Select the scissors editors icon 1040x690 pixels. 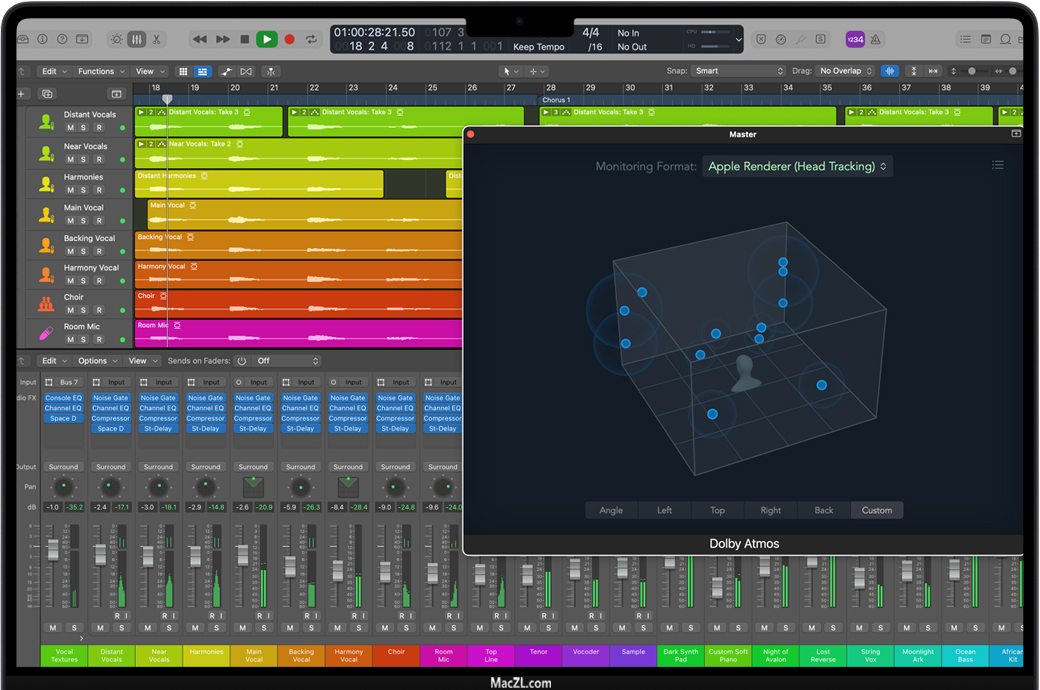click(157, 39)
